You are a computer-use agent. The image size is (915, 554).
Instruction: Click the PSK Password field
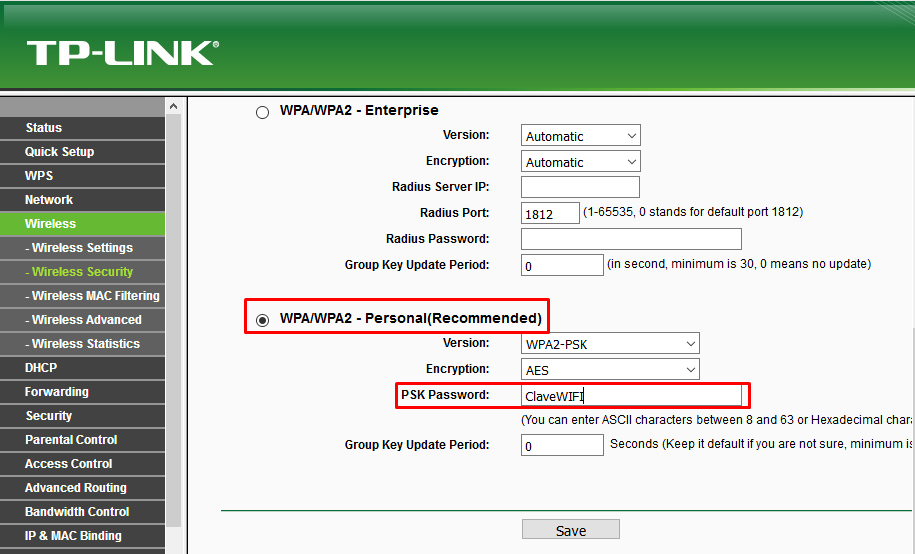(x=632, y=396)
